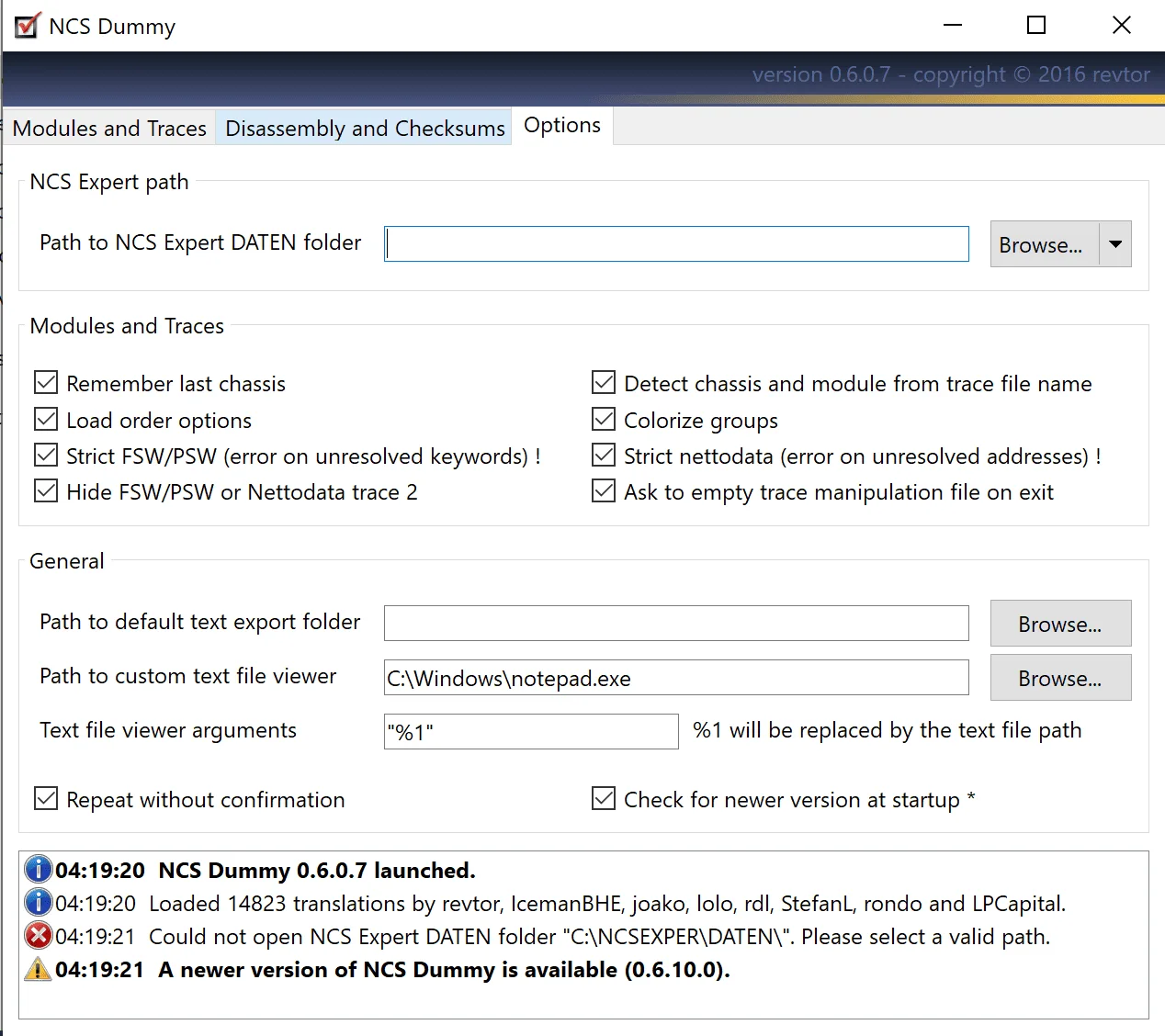Click the yellow warning icon for newer version
The width and height of the screenshot is (1165, 1036).
(38, 969)
